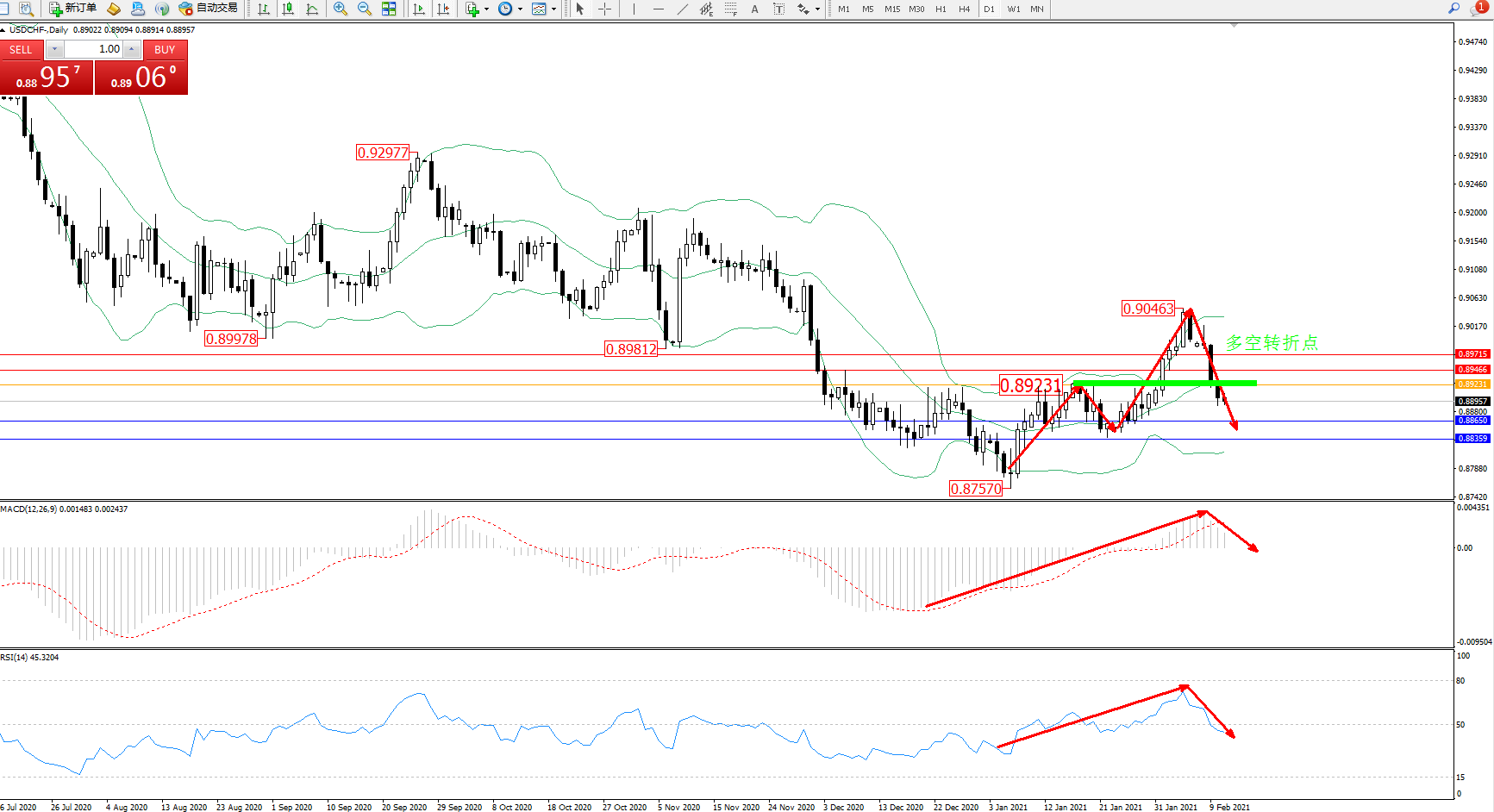Tile chart windows with the grid icon

[x=389, y=9]
